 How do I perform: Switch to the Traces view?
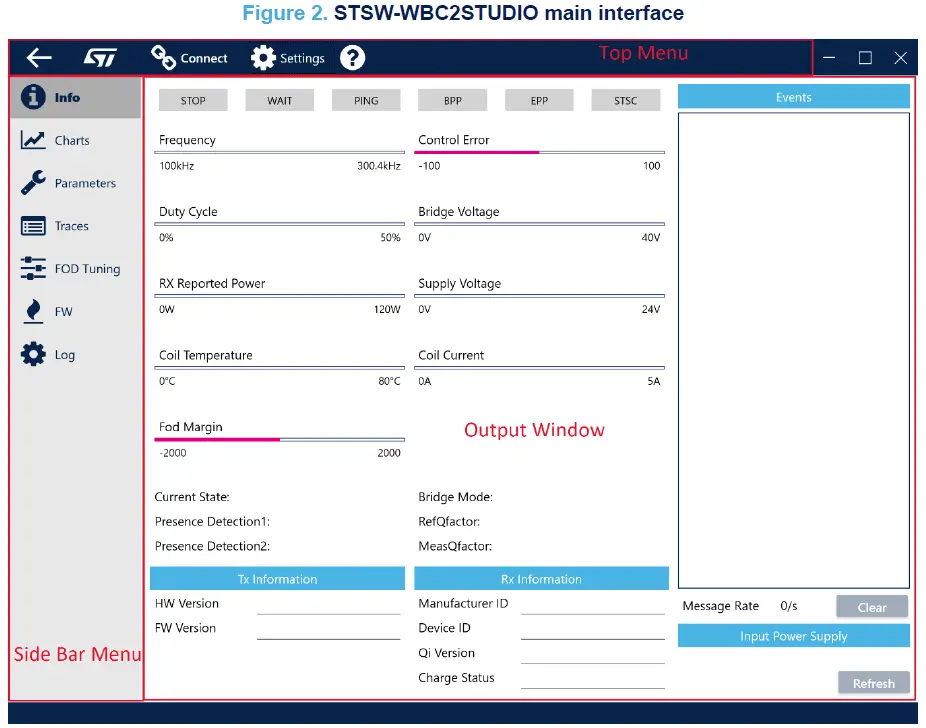point(70,226)
